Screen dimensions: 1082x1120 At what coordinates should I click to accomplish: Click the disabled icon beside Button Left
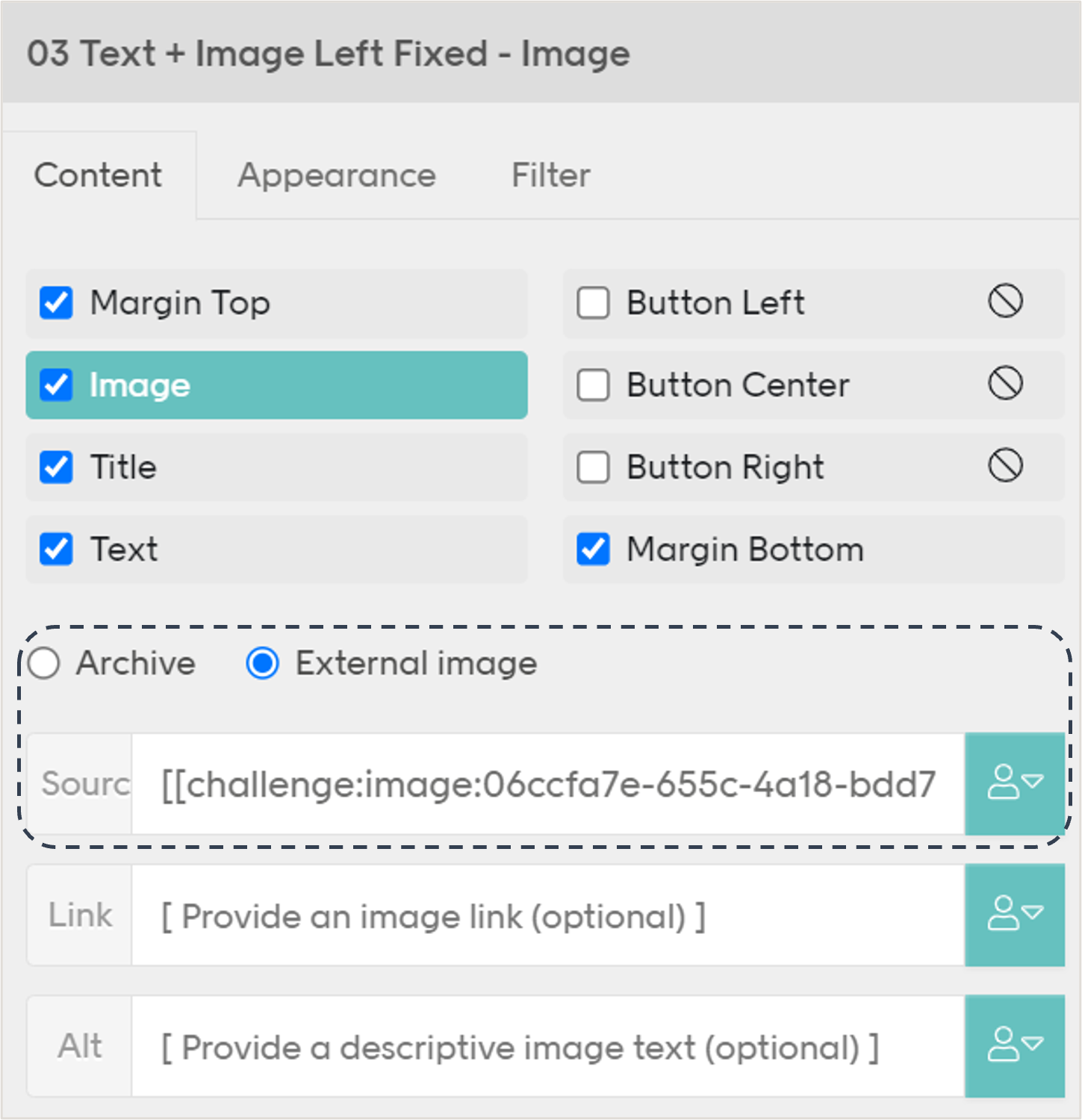tap(1005, 302)
